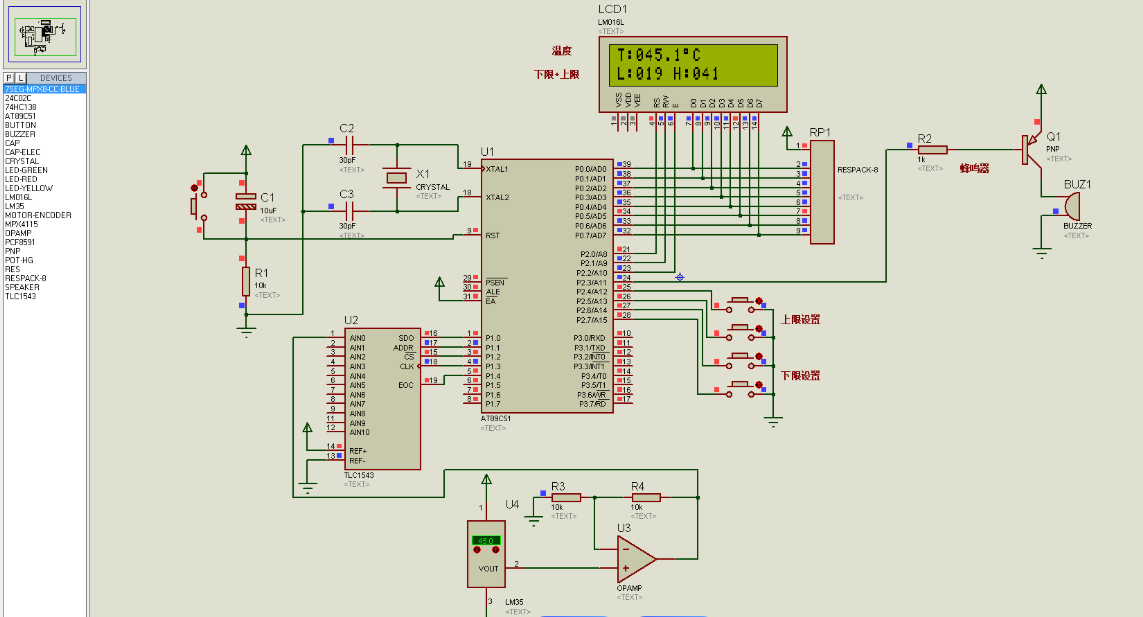Click the ground symbol below the buzzer
Viewport: 1143px width, 617px height.
coord(1042,254)
